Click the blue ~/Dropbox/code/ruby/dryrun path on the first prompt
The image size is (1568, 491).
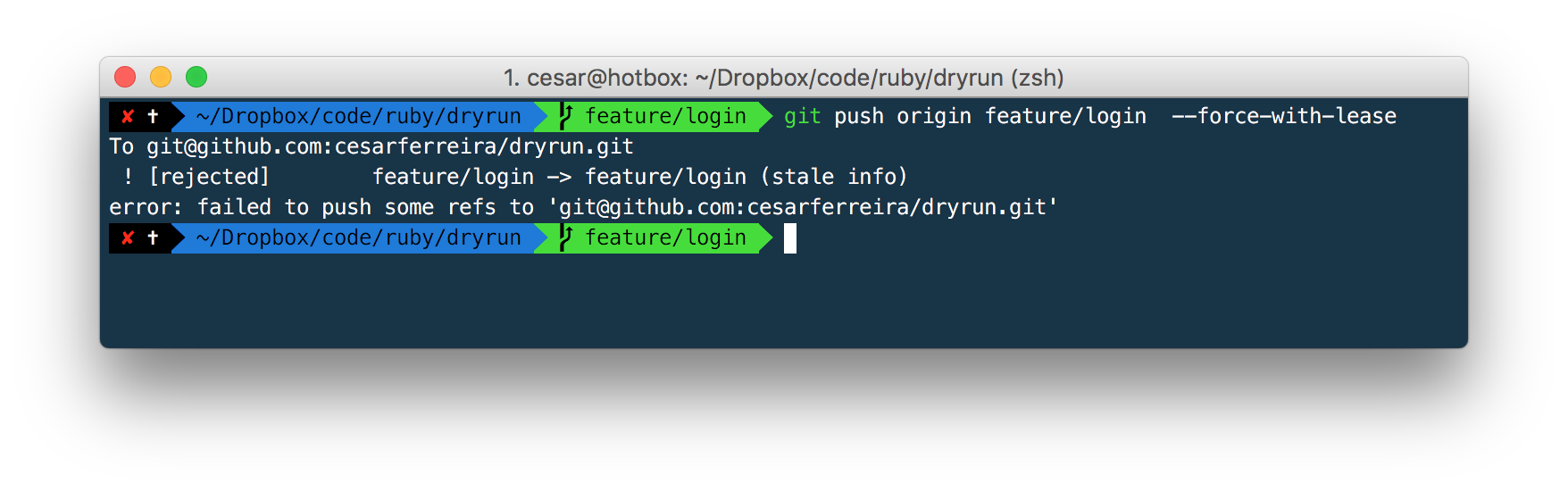(x=358, y=116)
